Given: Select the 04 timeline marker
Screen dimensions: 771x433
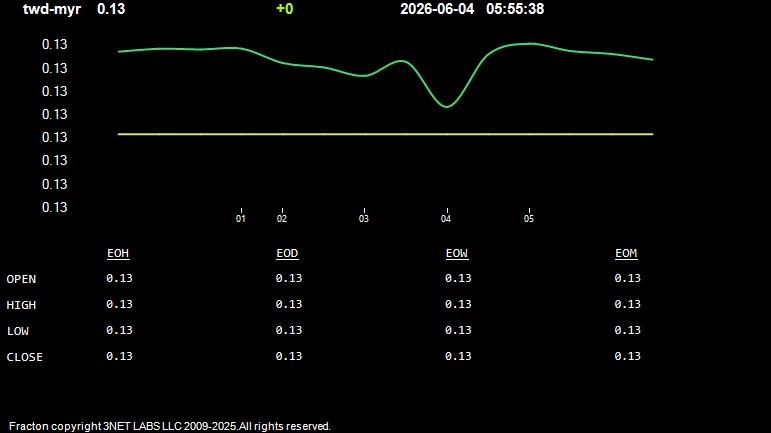Looking at the screenshot, I should 445,218.
